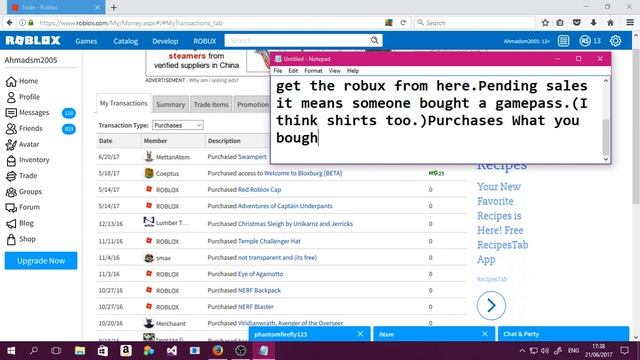Switch to the My Transactions tab

tap(124, 103)
